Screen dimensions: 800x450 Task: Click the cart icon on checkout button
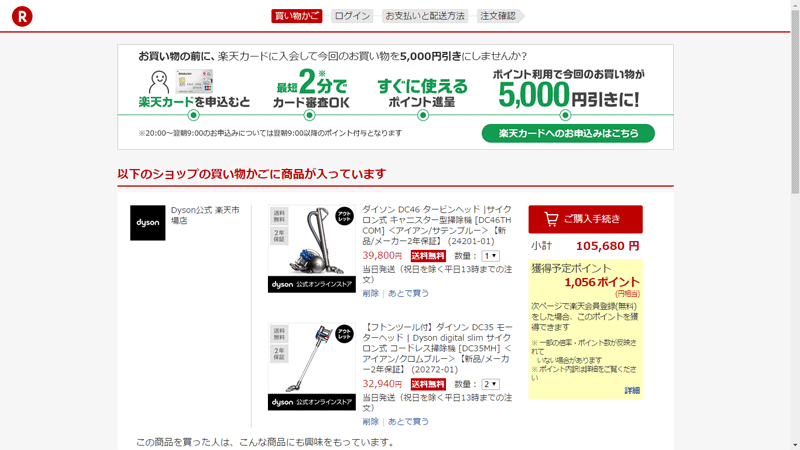point(551,219)
